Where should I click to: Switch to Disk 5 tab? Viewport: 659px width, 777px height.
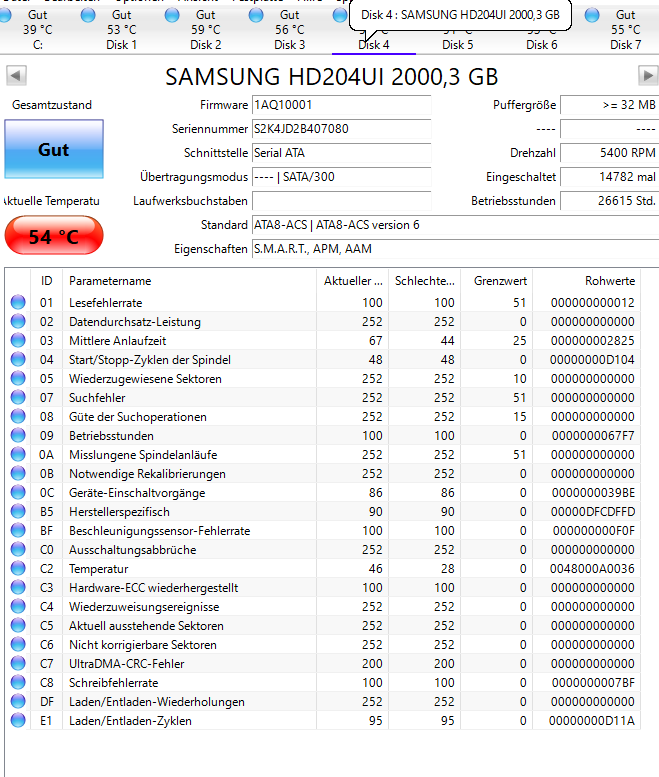[457, 45]
